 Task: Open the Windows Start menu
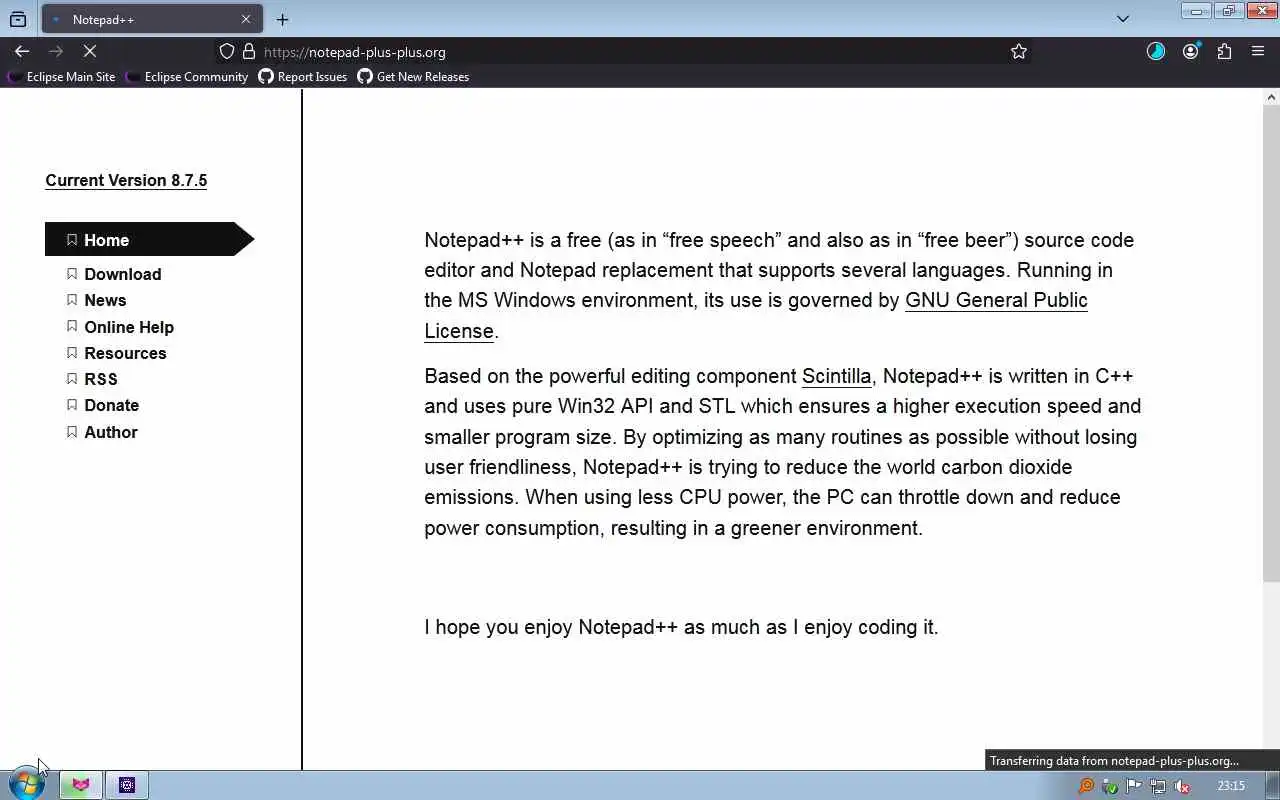click(26, 785)
